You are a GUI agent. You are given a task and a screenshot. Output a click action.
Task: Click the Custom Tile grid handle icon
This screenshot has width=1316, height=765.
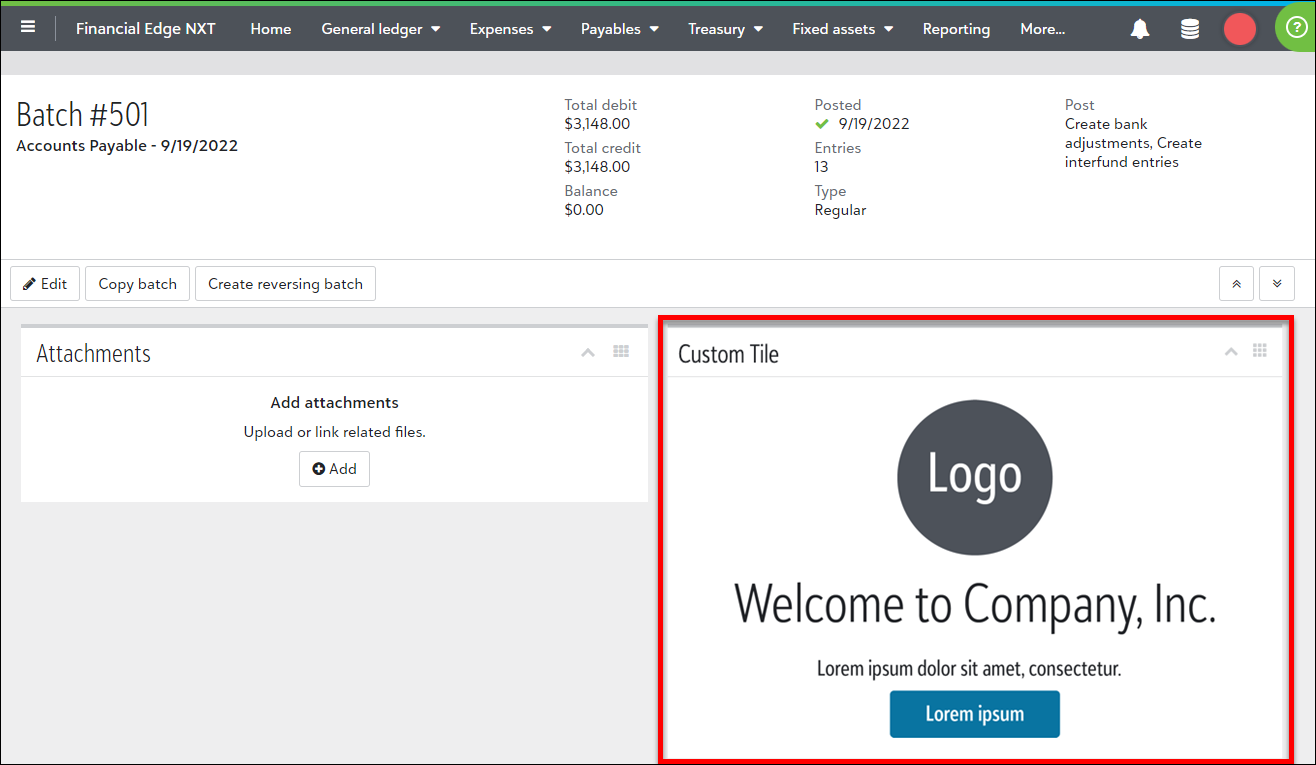[x=1260, y=351]
